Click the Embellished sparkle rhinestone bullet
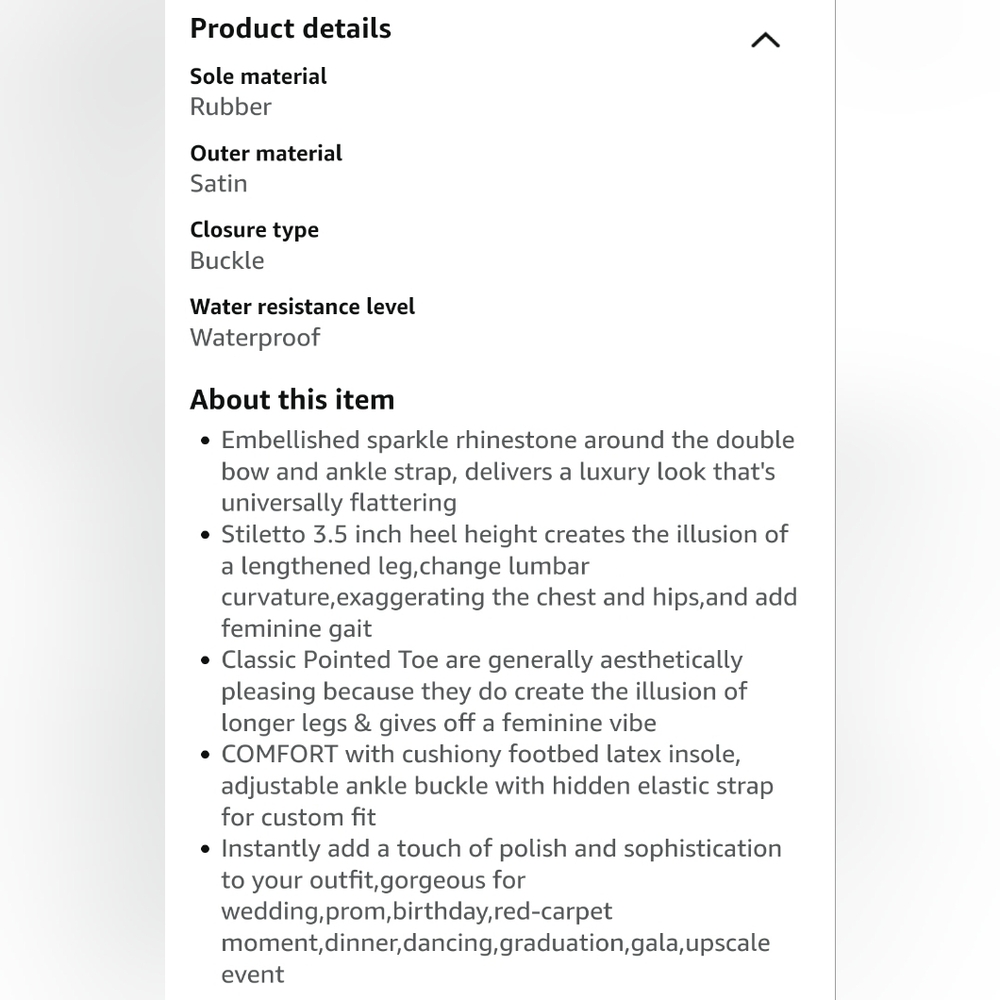Screen dimensions: 1000x1000 [508, 471]
